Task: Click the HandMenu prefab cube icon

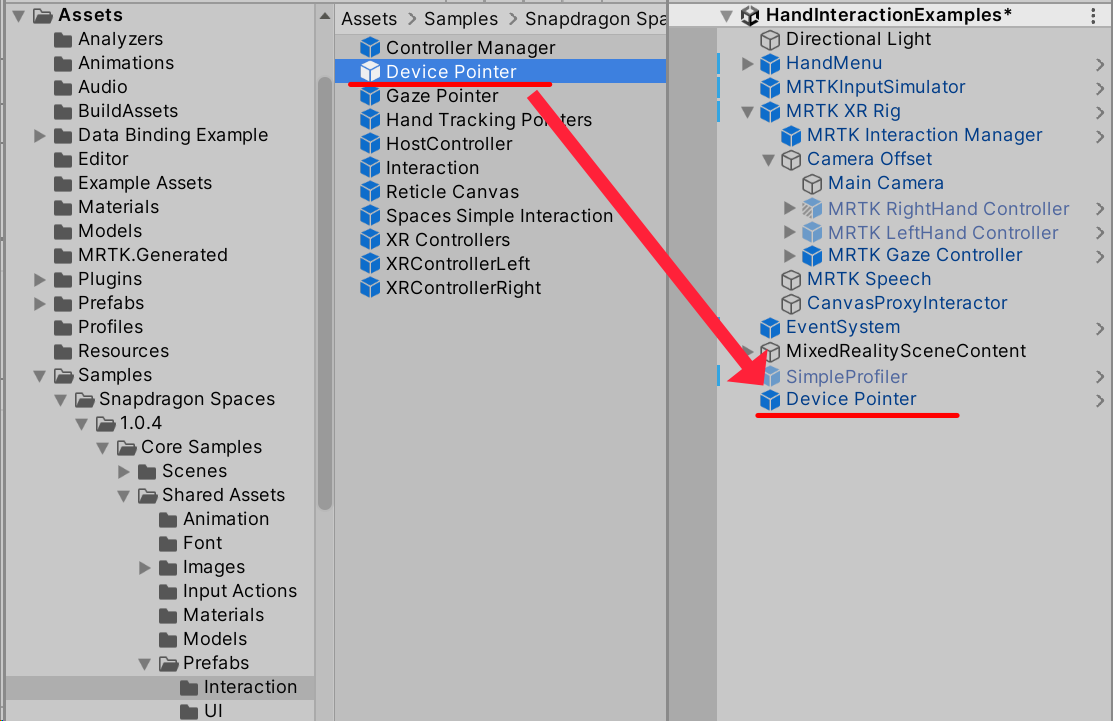Action: (770, 64)
